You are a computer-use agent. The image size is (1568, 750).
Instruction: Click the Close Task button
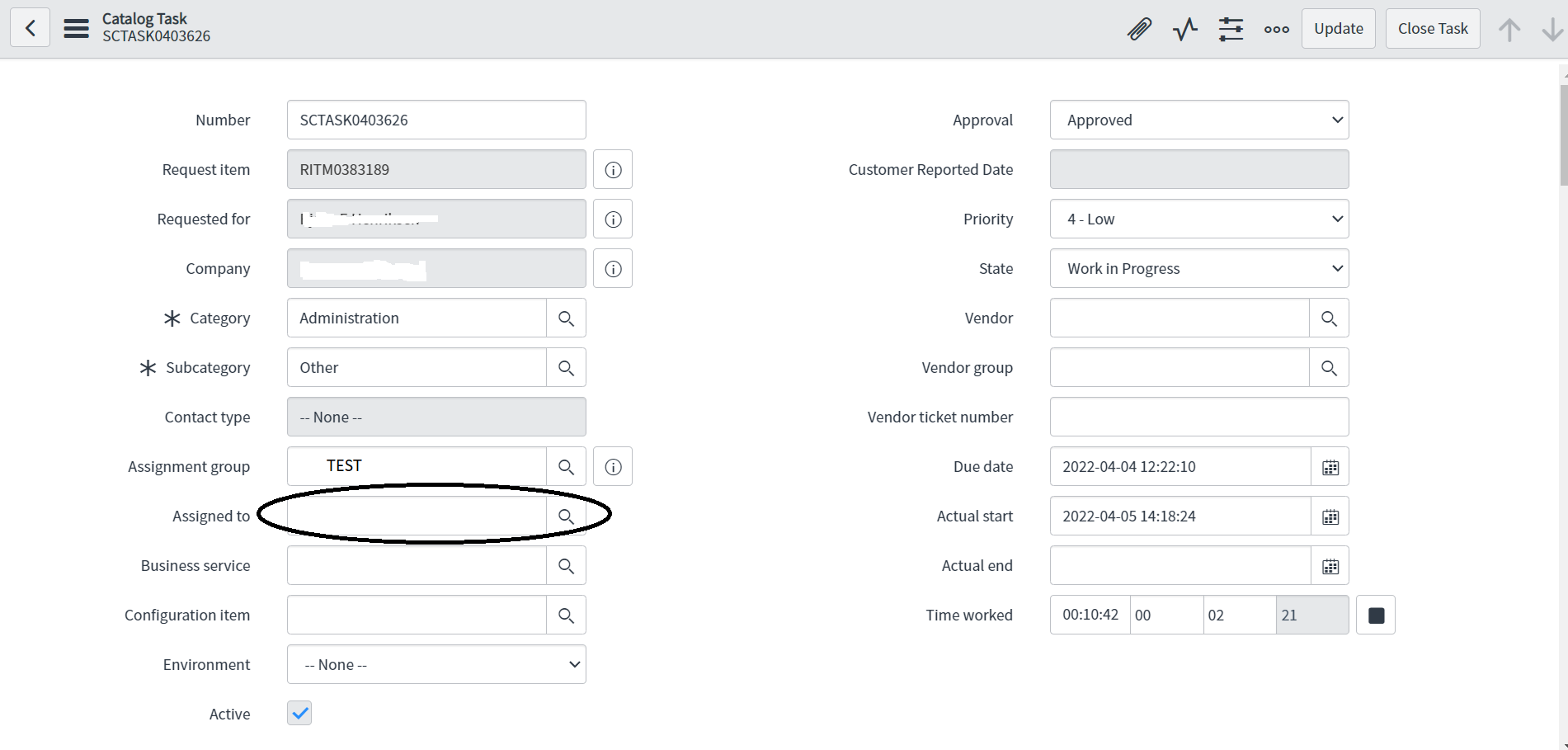[1433, 27]
